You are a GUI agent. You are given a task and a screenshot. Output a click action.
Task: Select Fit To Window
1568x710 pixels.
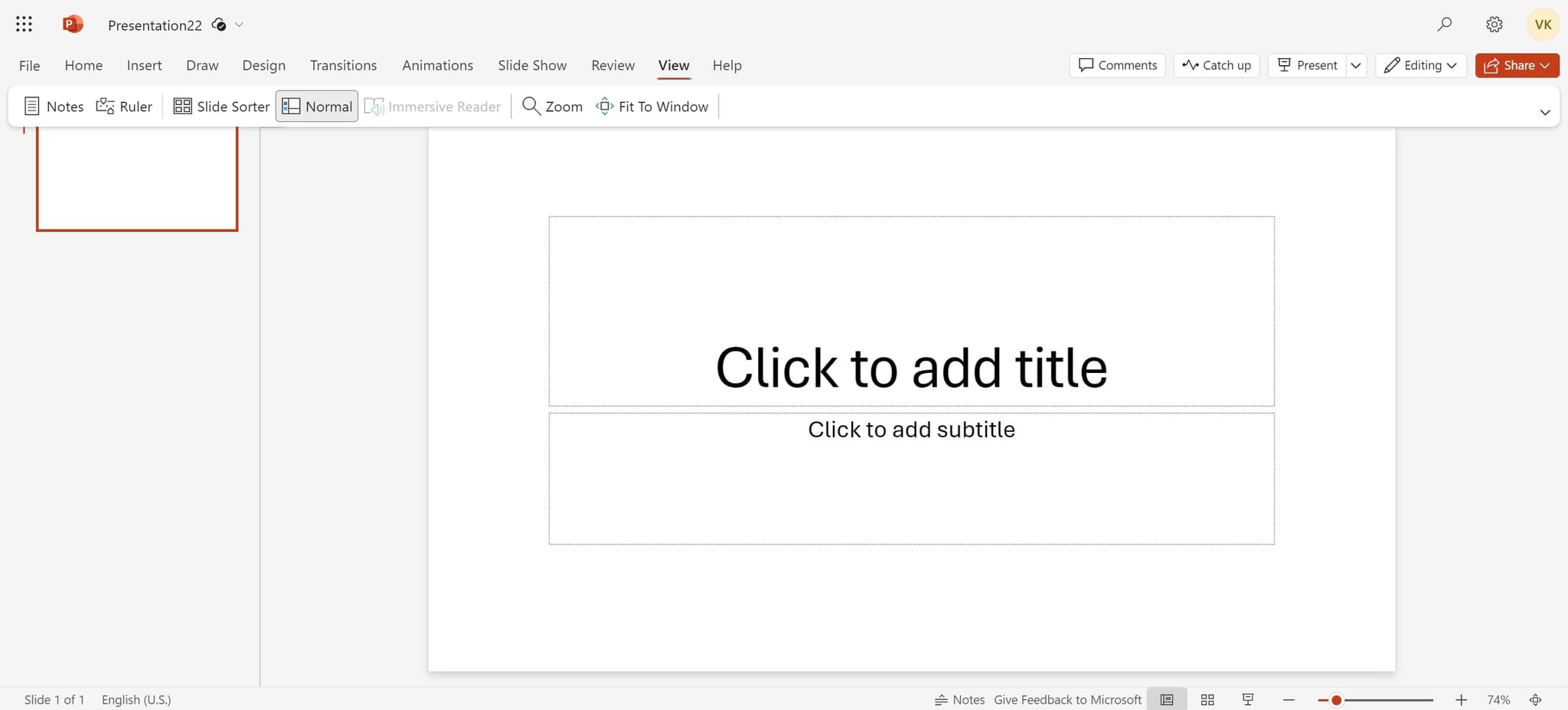pyautogui.click(x=652, y=106)
